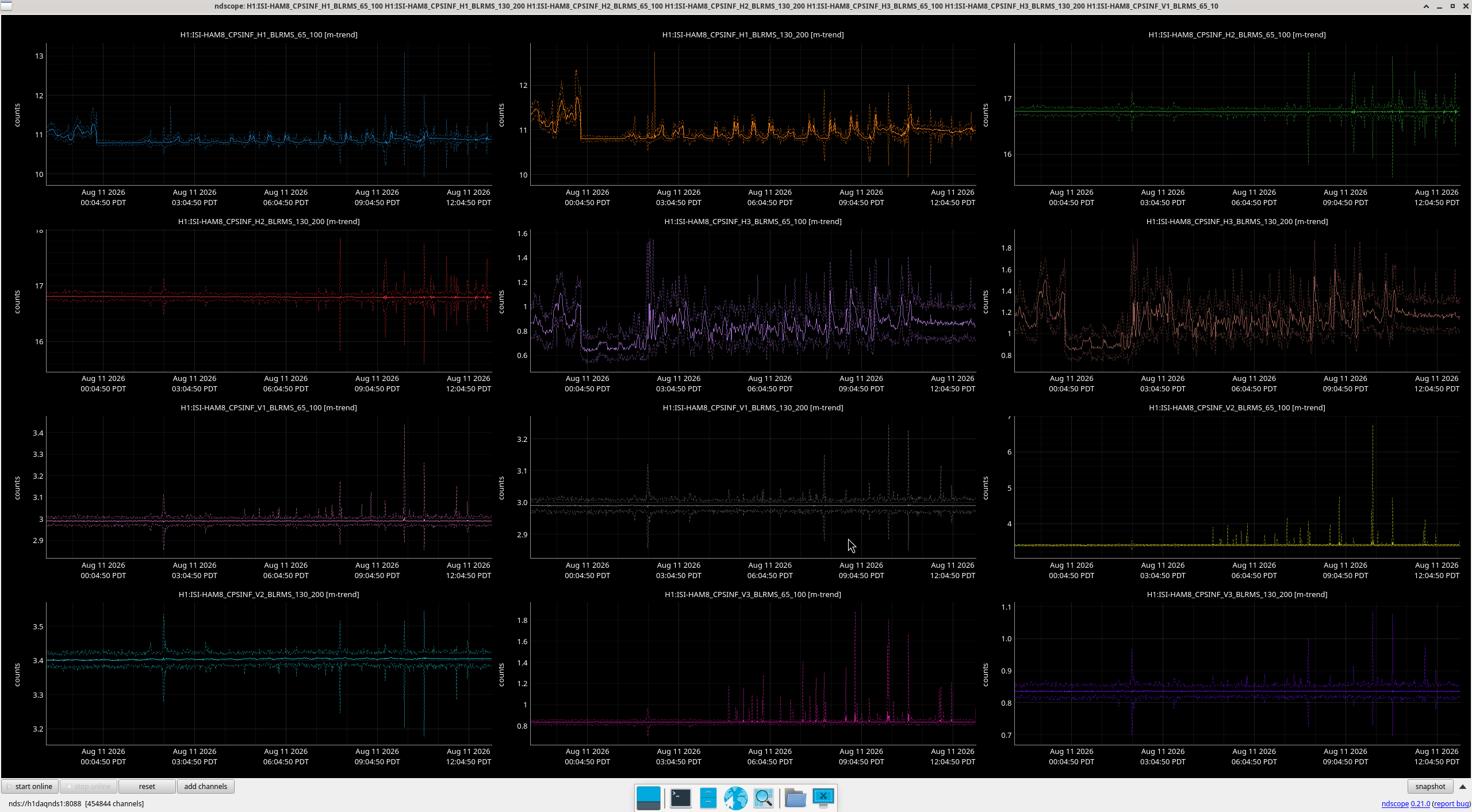Click the H3_BLRMS_130_200 plot title
Viewport: 1472px width, 812px height.
1237,221
